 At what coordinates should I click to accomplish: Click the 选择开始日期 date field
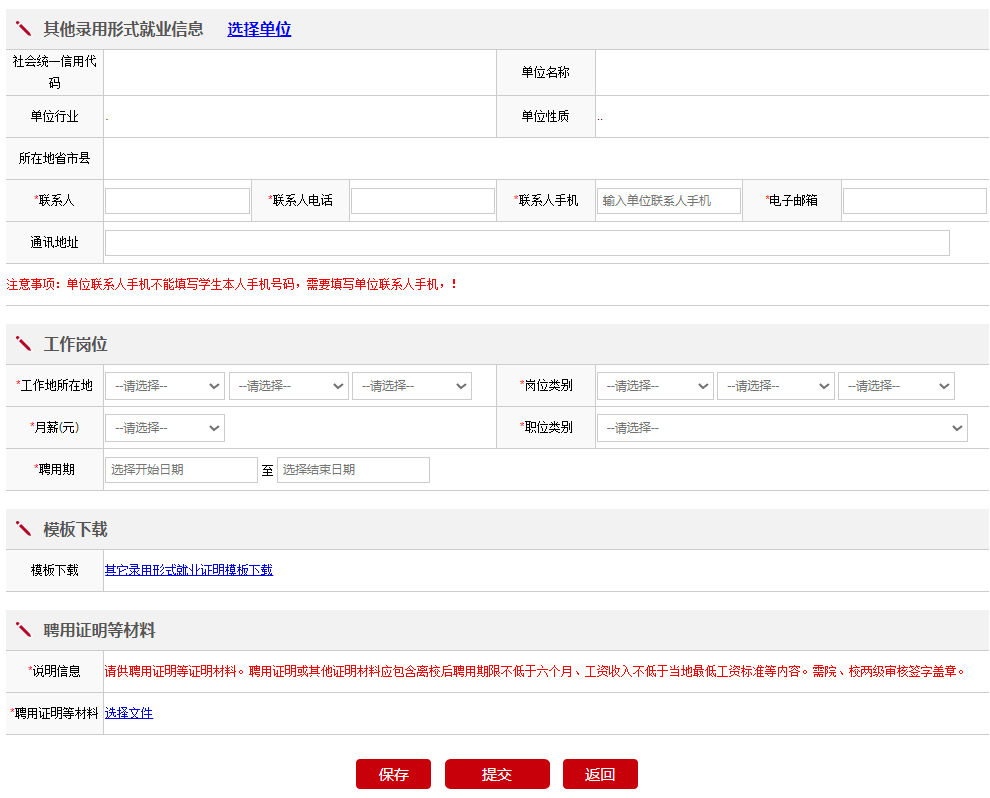click(181, 470)
